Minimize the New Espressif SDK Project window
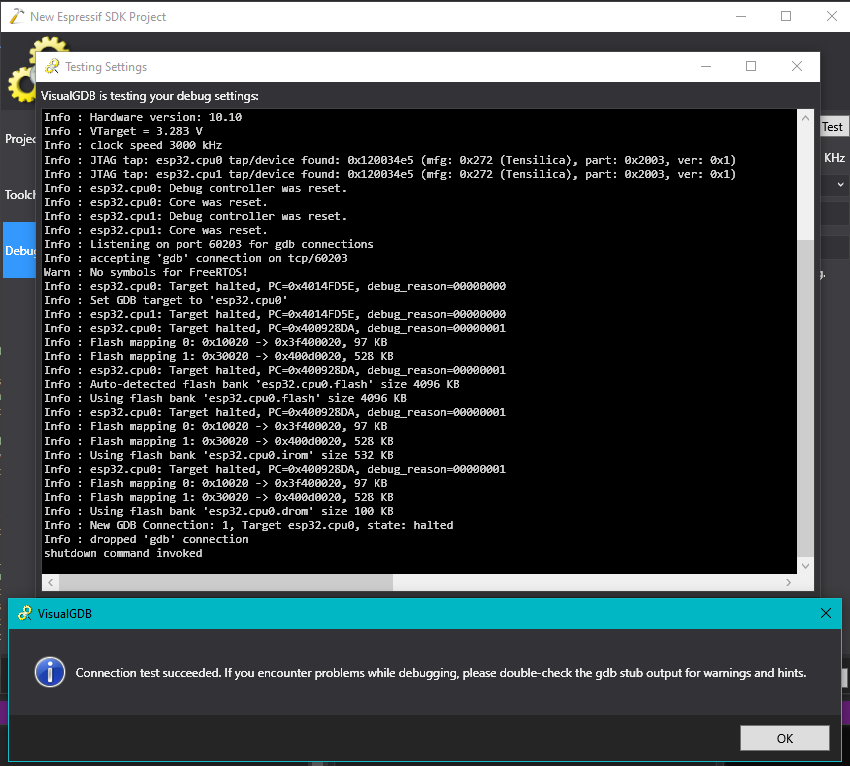Screen dimensions: 850x766 [x=741, y=16]
